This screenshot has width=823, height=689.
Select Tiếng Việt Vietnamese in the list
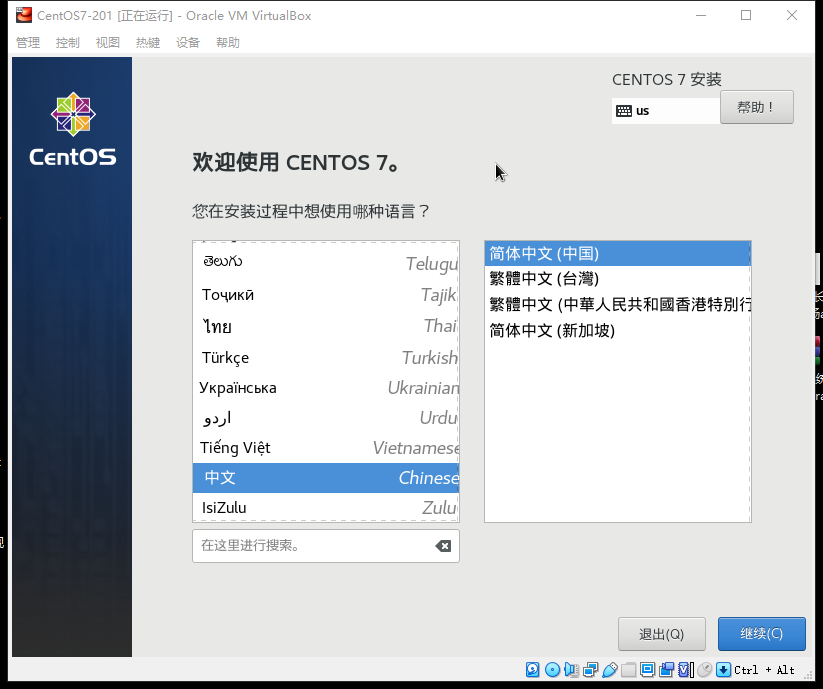pyautogui.click(x=325, y=448)
